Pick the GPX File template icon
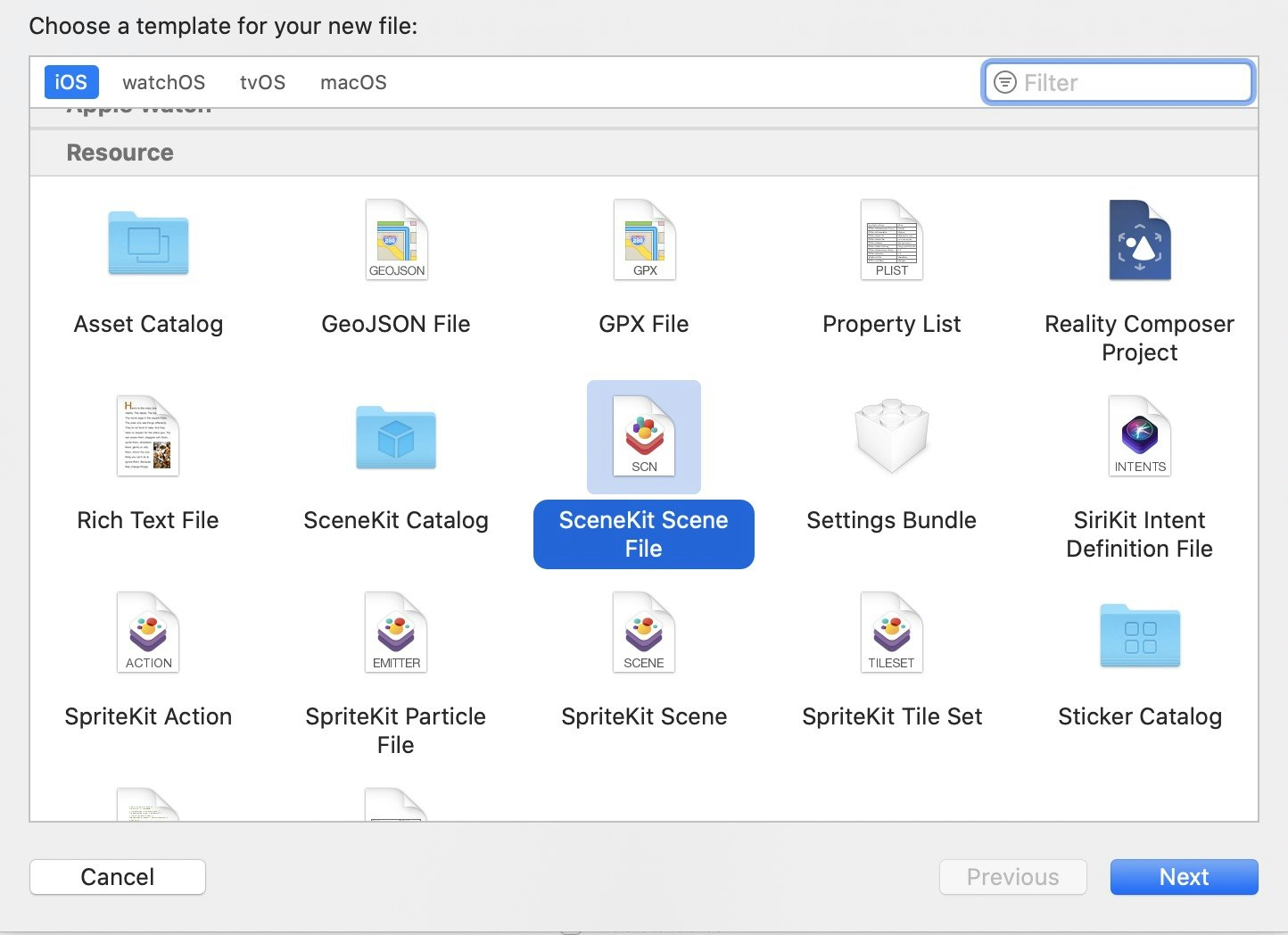This screenshot has height=935, width=1288. (644, 240)
